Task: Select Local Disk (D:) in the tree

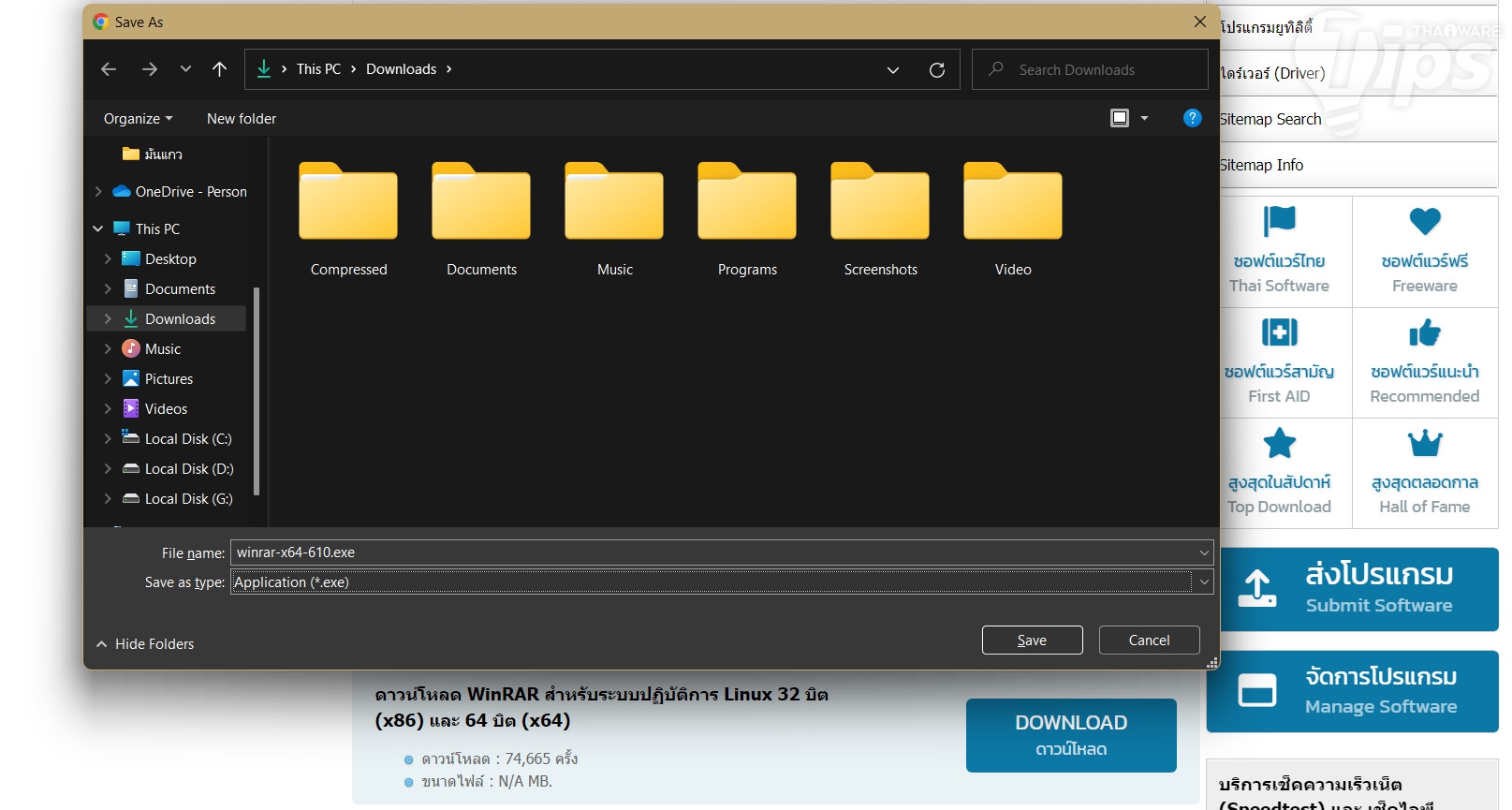Action: coord(188,468)
